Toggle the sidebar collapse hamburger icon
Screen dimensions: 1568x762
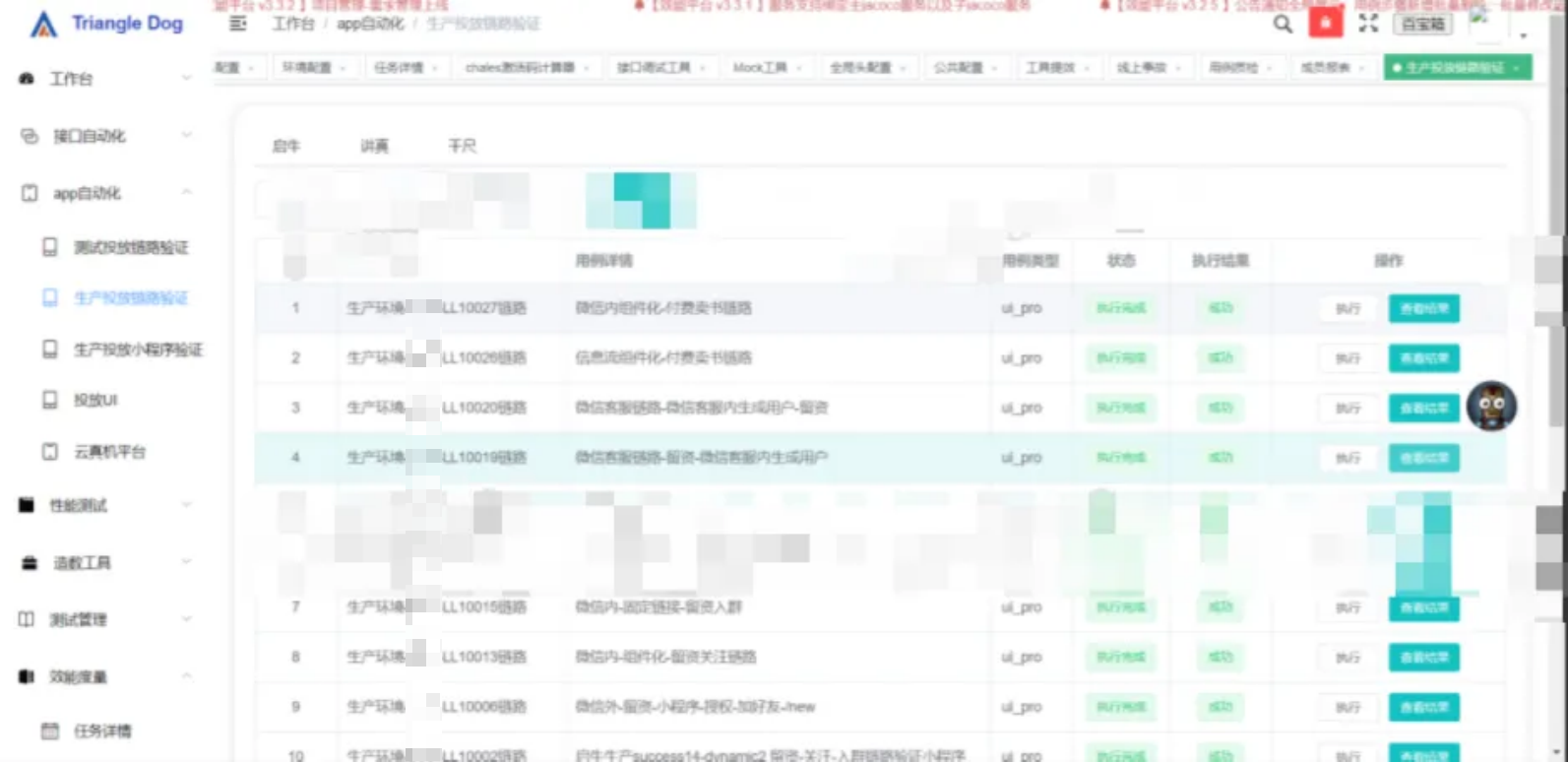(x=238, y=24)
